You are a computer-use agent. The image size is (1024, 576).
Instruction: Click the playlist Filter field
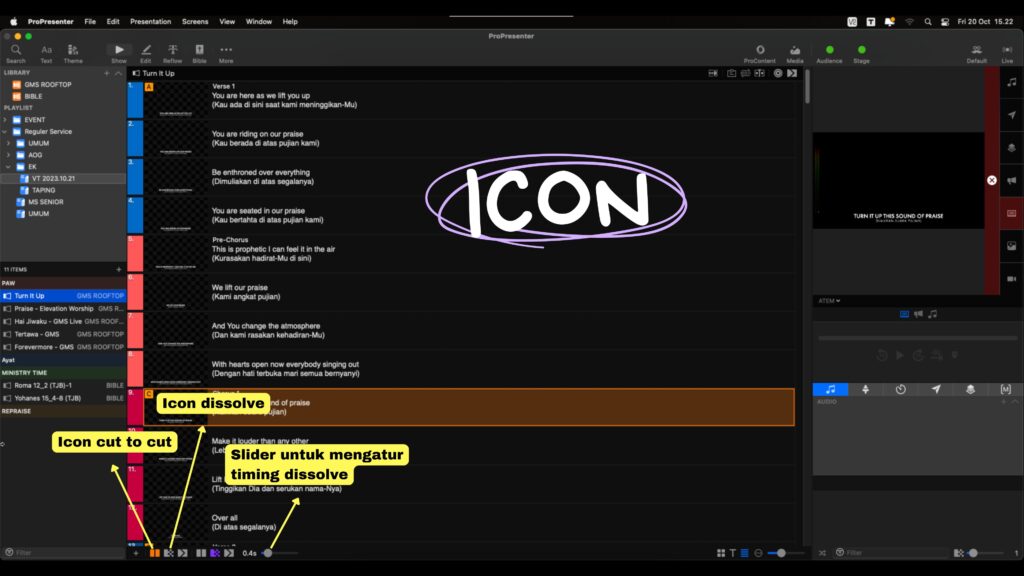tap(63, 552)
